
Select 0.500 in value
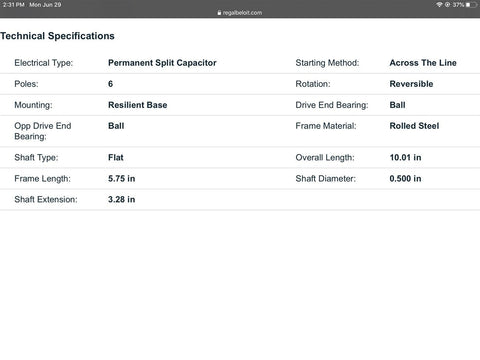pos(405,179)
